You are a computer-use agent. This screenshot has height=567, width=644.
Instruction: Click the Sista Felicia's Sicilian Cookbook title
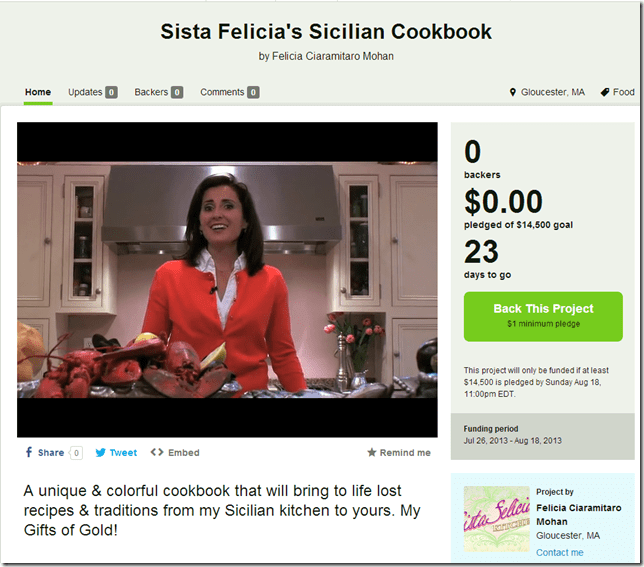click(326, 31)
